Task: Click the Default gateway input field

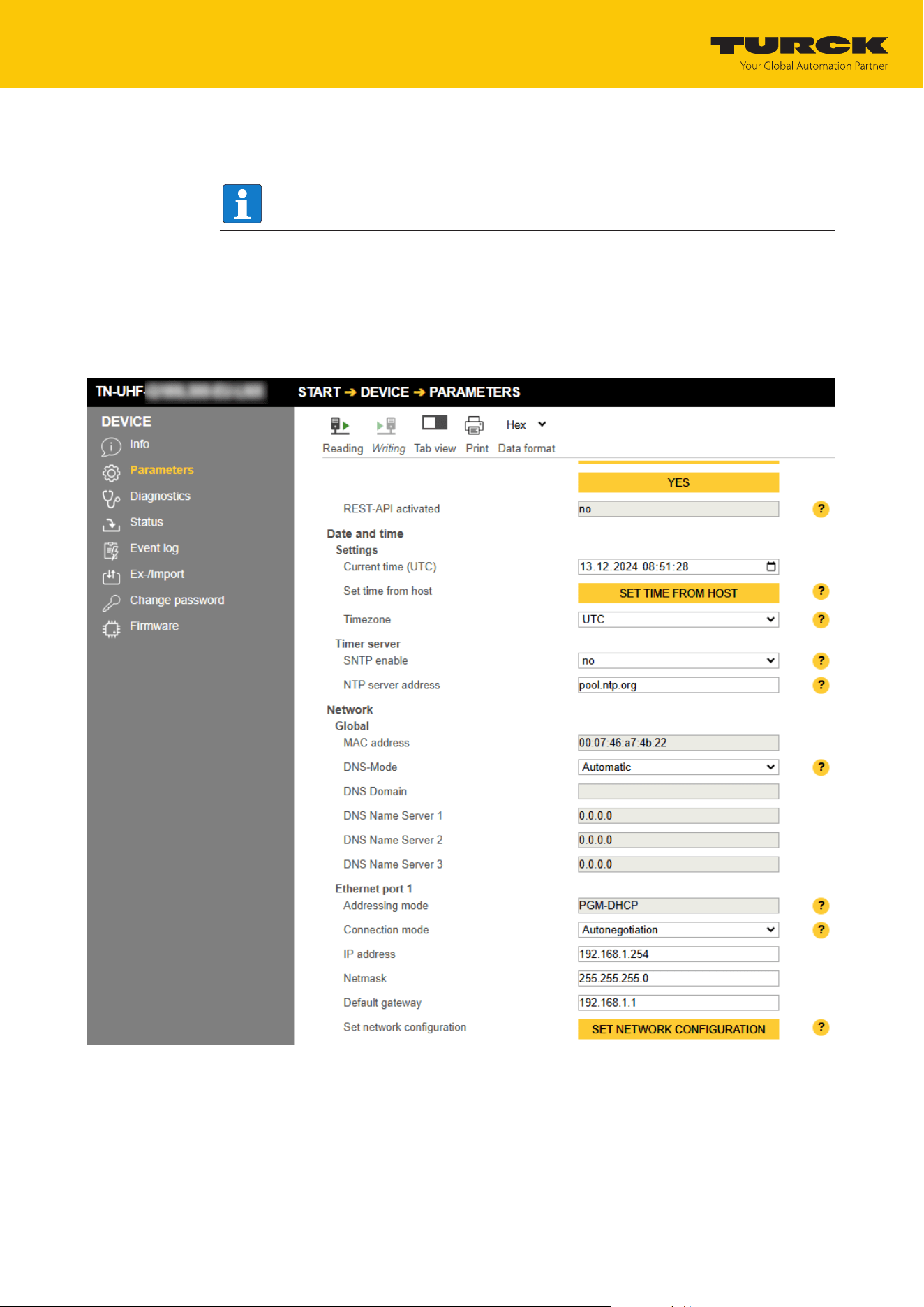Action: pyautogui.click(x=678, y=1003)
